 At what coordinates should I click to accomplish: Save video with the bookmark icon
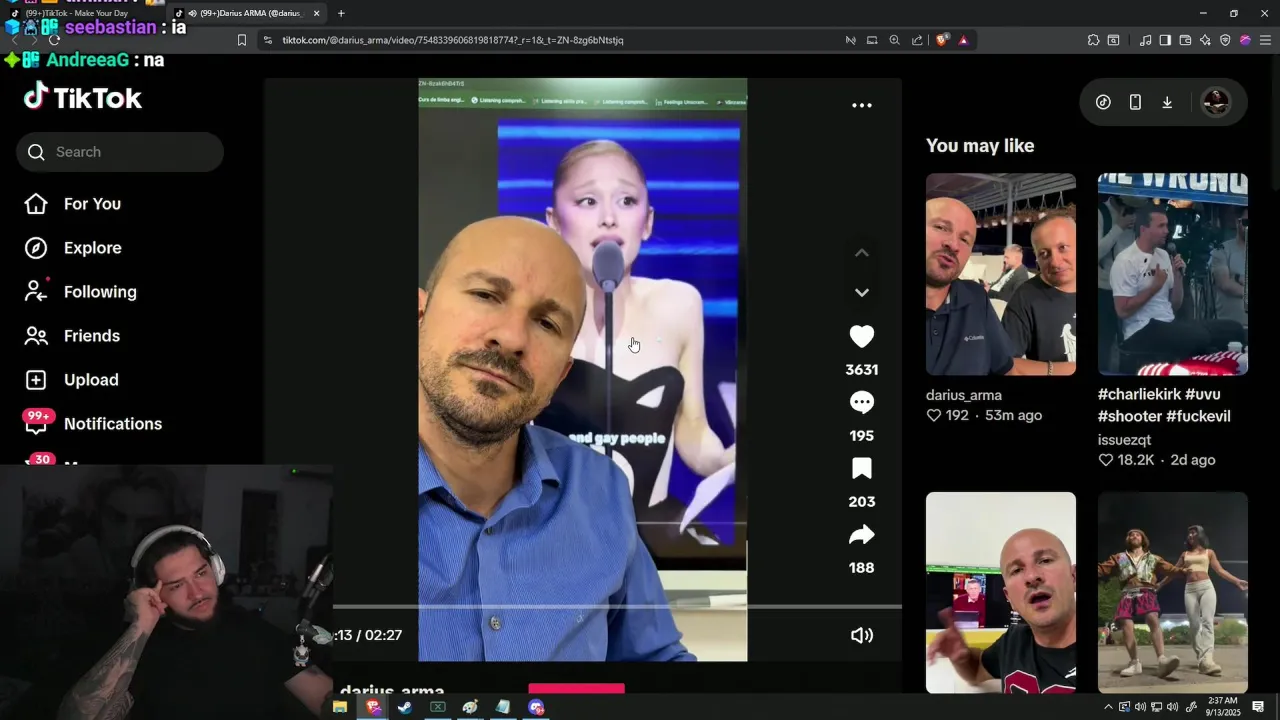point(861,469)
